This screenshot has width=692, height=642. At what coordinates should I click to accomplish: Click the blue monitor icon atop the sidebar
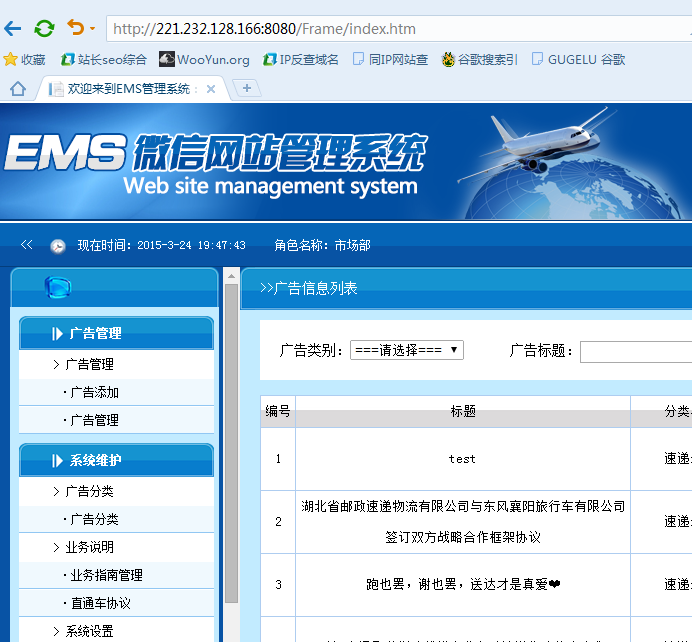point(58,288)
